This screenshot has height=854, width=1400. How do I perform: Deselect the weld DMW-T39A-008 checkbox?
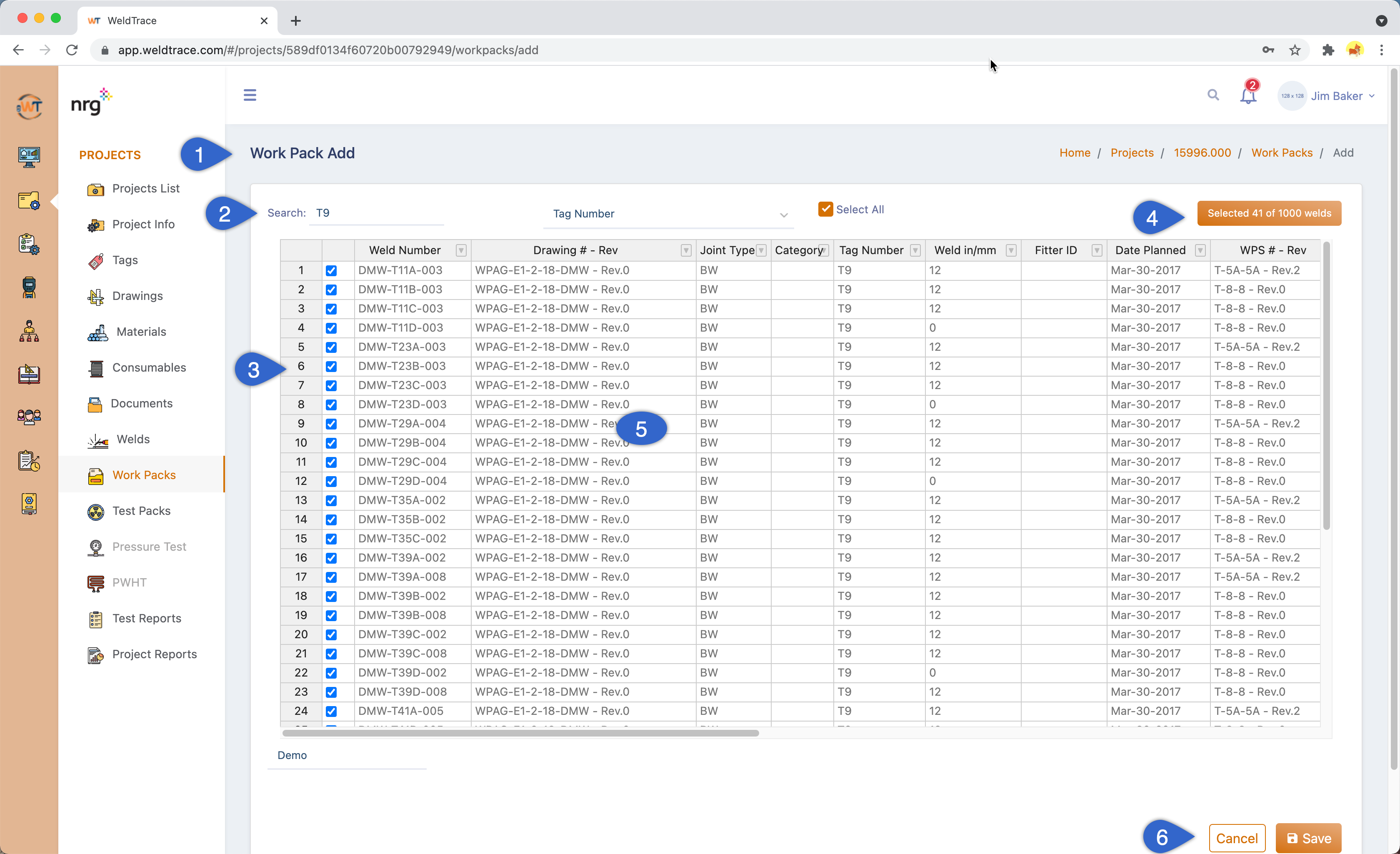(331, 577)
